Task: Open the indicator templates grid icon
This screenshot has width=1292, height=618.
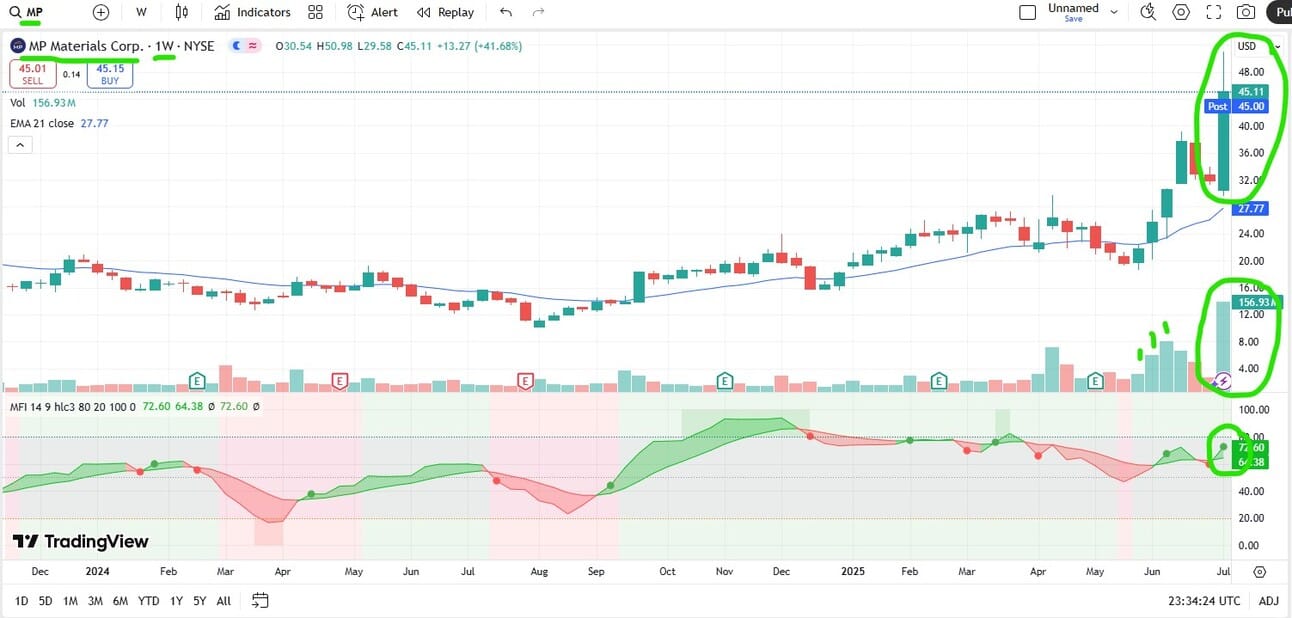Action: [316, 12]
